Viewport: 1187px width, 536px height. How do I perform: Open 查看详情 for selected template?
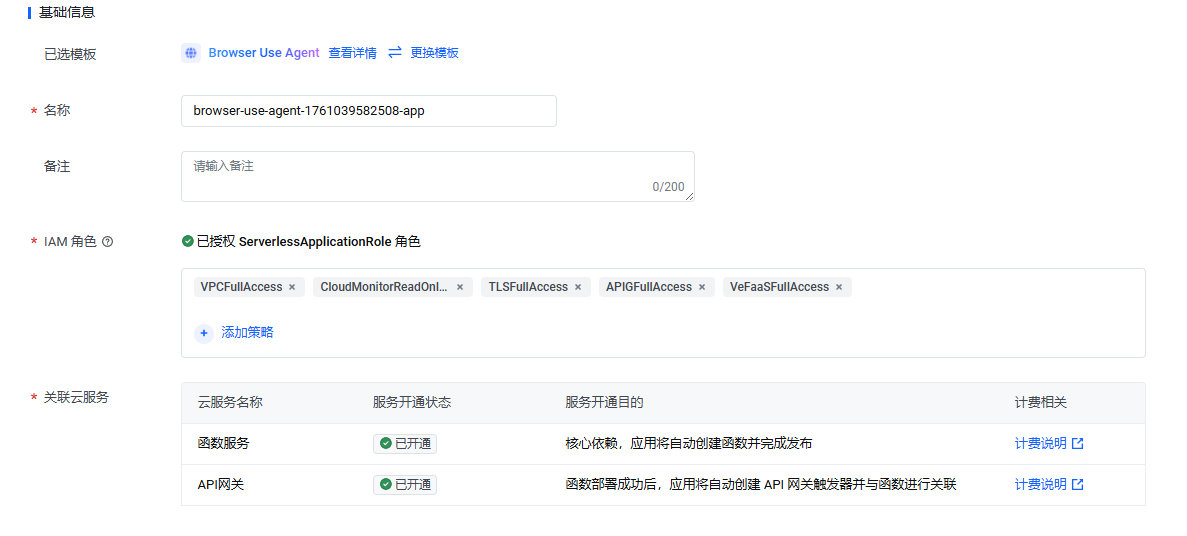point(352,53)
